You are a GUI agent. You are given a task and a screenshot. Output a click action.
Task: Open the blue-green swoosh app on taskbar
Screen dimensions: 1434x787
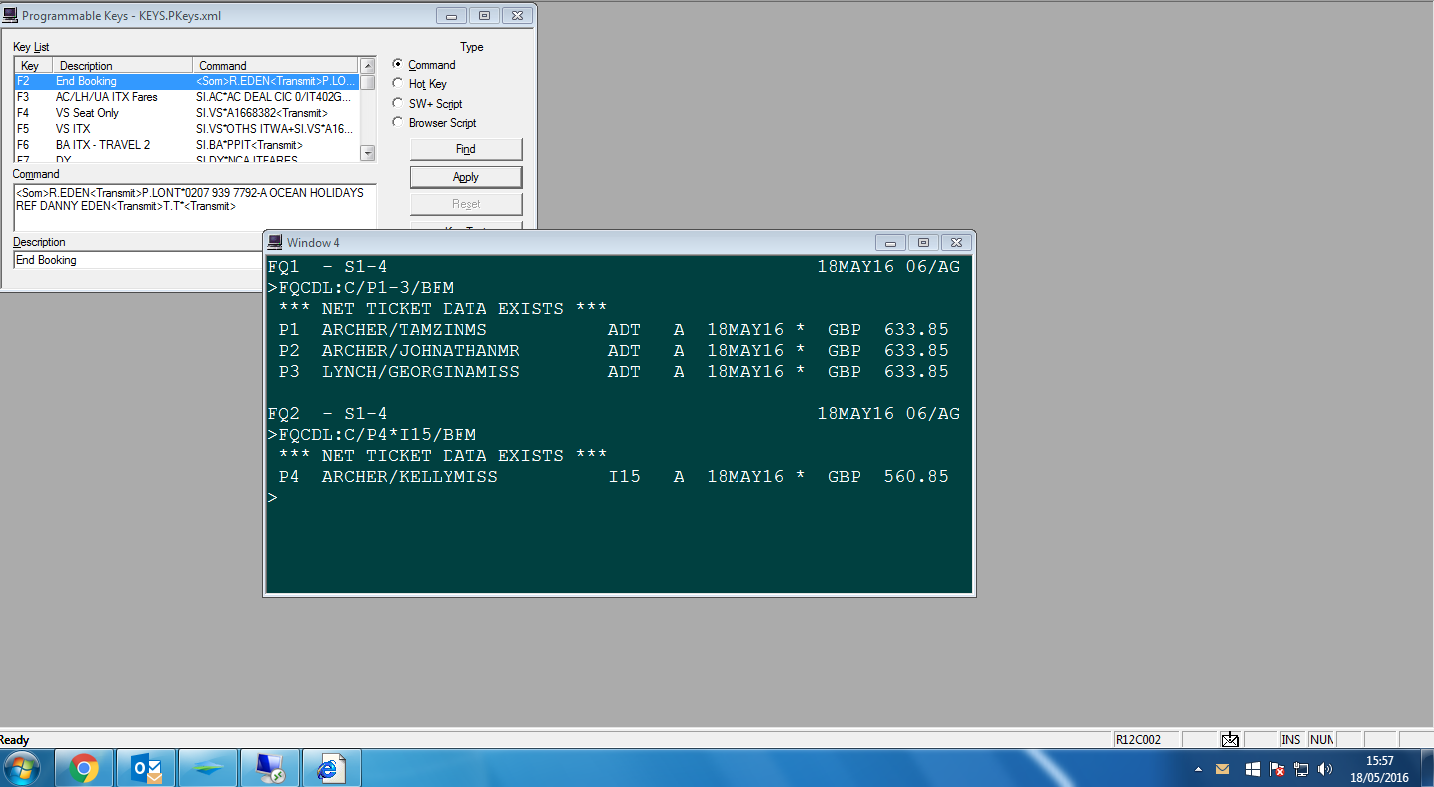pos(209,769)
